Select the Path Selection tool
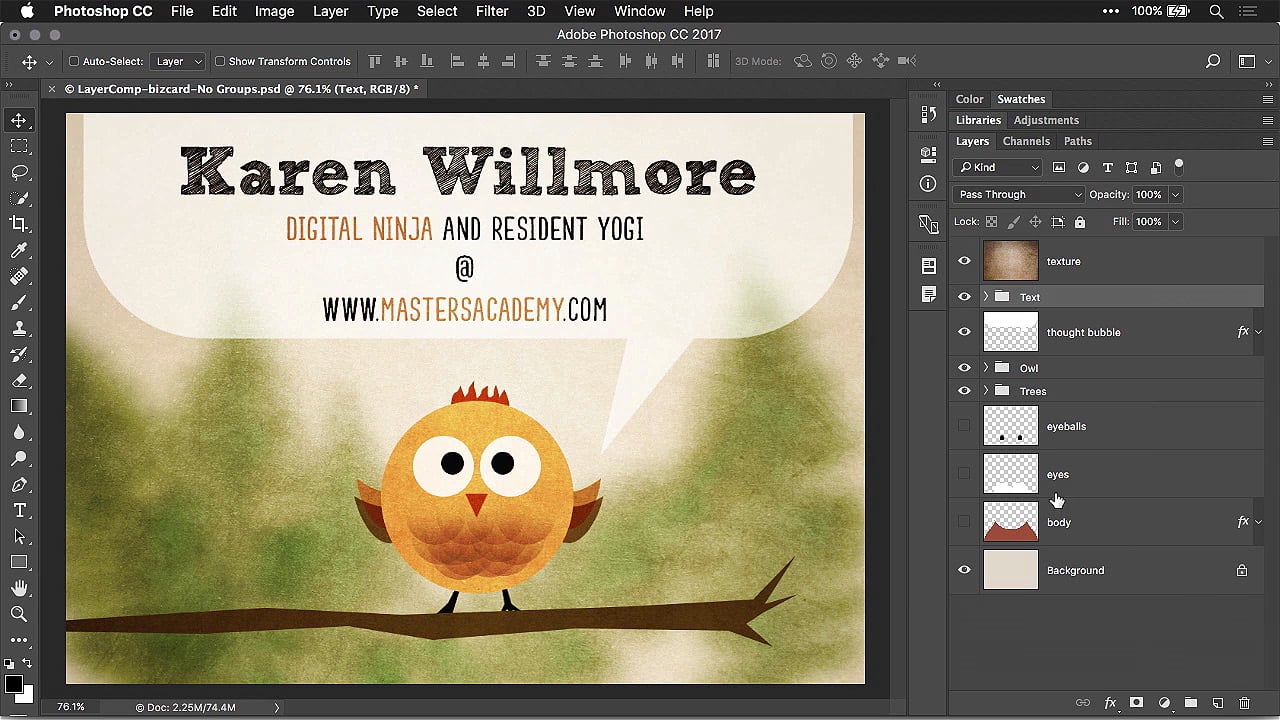The image size is (1280, 720). pyautogui.click(x=19, y=536)
